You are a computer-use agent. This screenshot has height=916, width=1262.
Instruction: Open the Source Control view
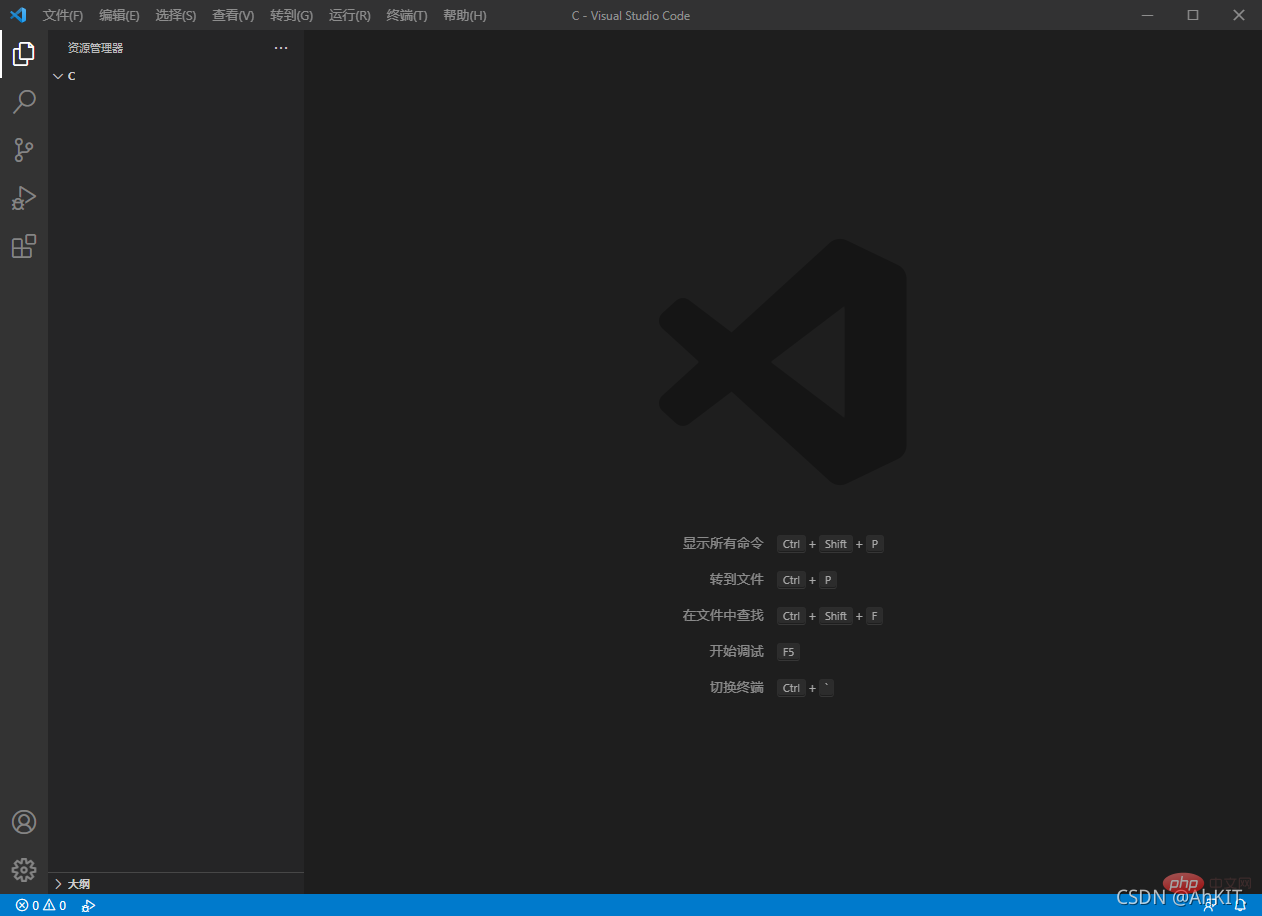point(24,150)
